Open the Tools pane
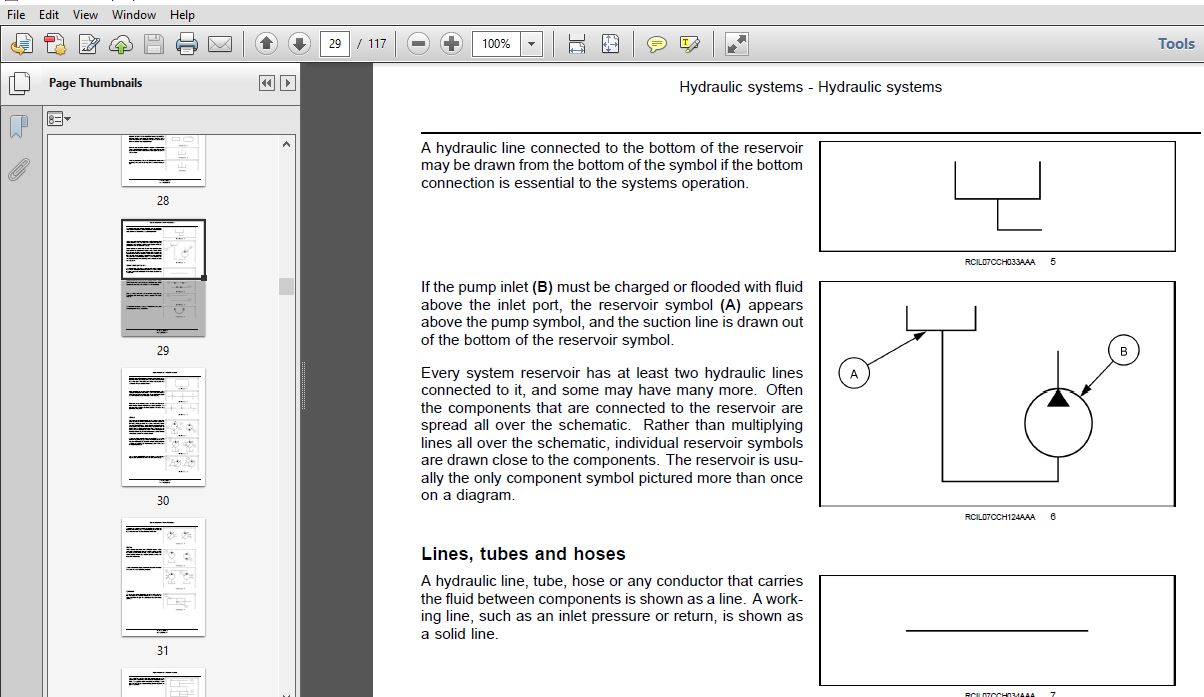Viewport: 1204px width, 697px height. 1176,44
